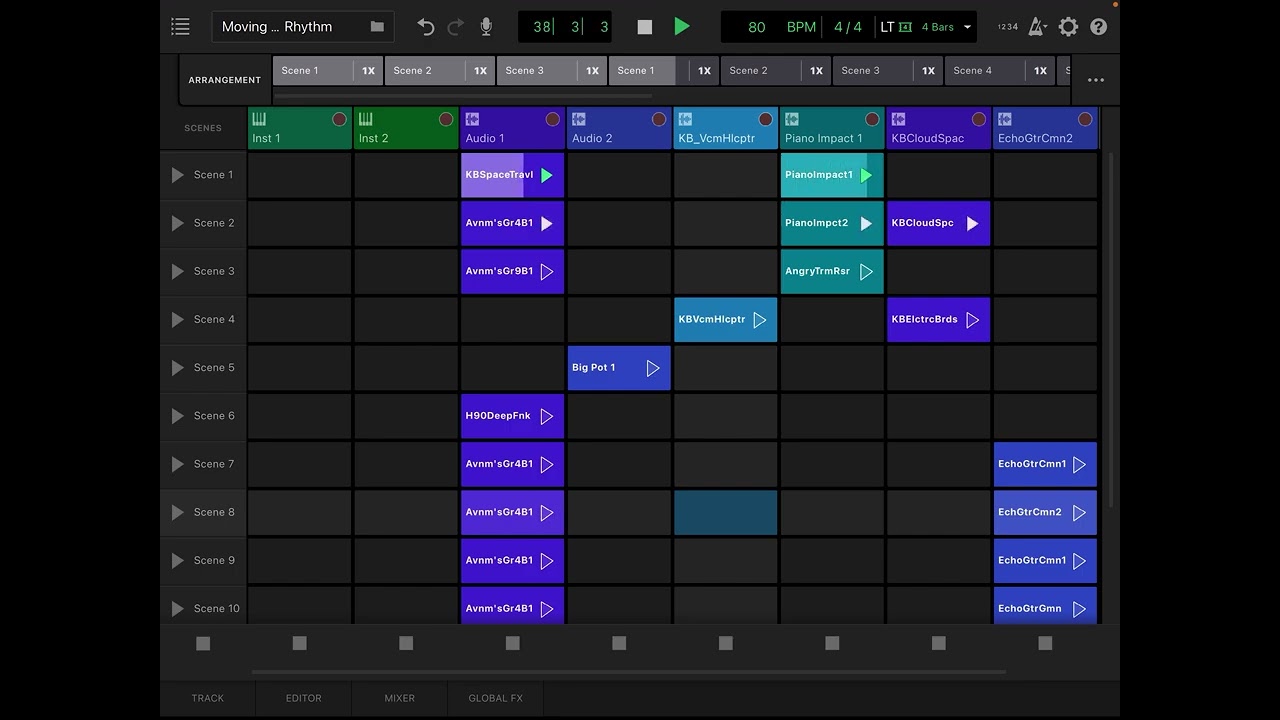Switch to the MIXER tab
The image size is (1280, 720).
[399, 698]
